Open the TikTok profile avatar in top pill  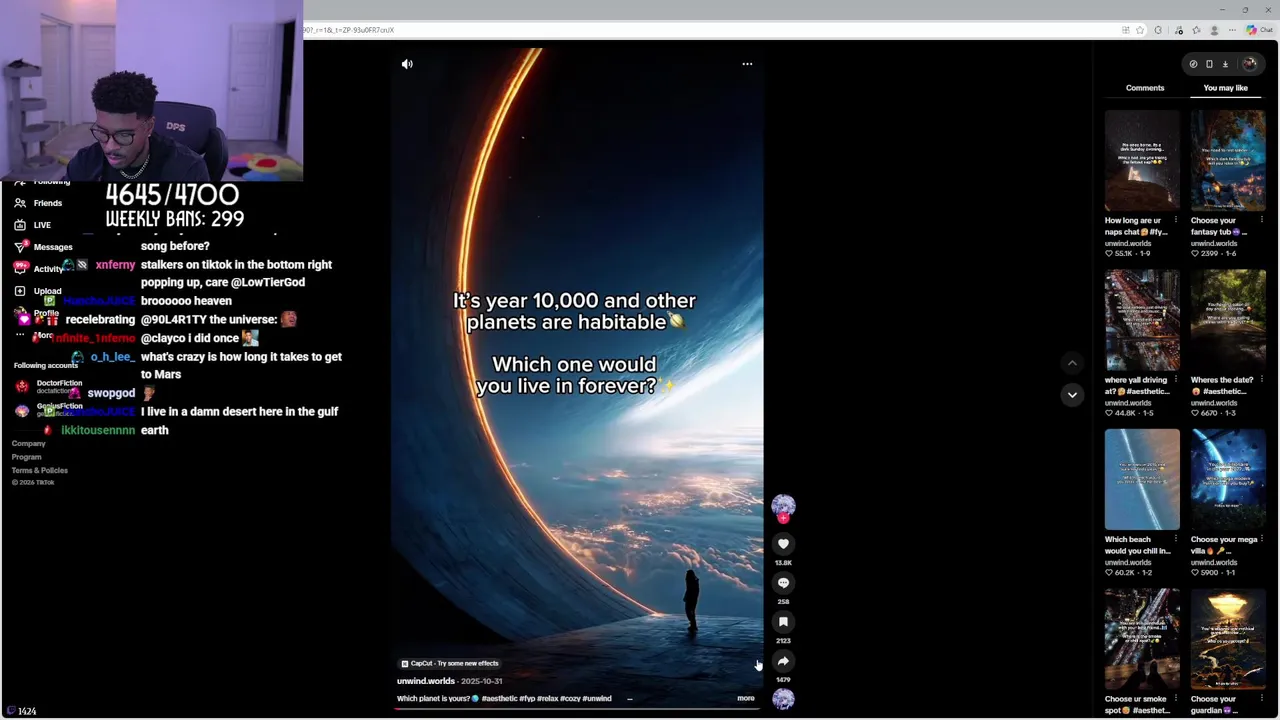coord(1250,64)
